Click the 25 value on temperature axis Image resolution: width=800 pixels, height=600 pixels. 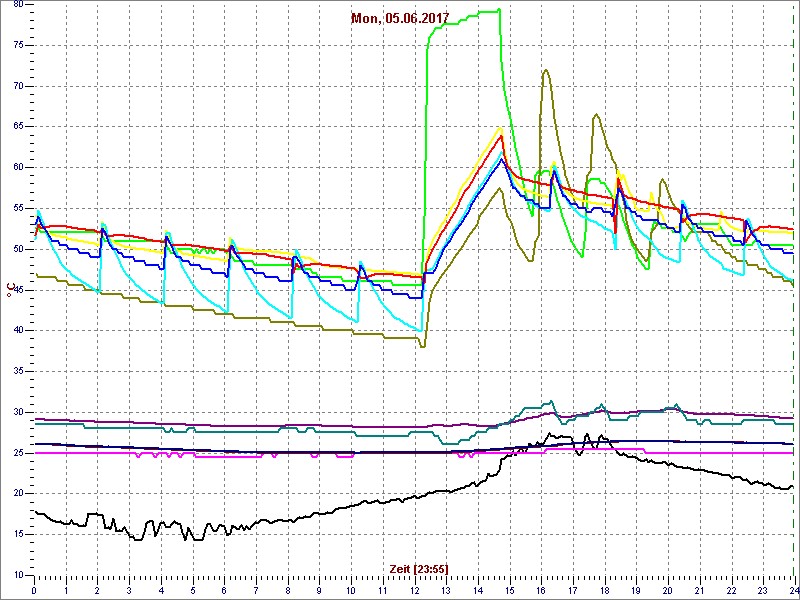(x=17, y=453)
